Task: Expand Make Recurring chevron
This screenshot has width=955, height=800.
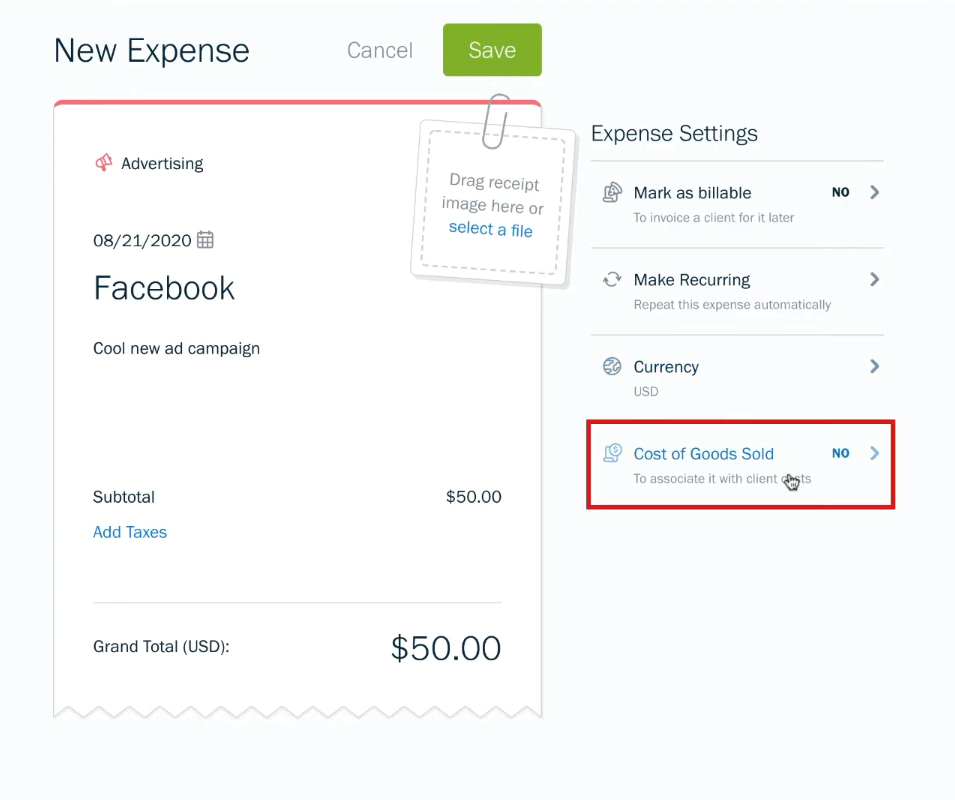Action: pyautogui.click(x=875, y=279)
